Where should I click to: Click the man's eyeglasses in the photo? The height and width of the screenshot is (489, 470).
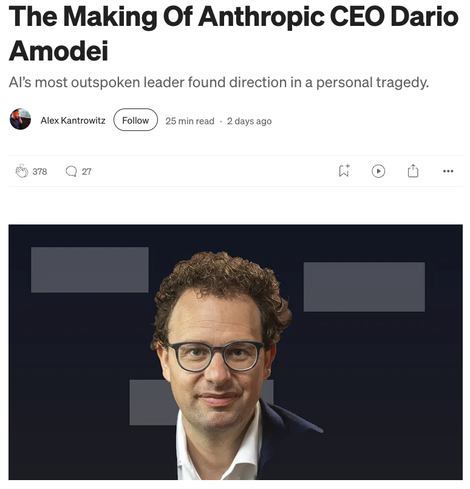(x=216, y=357)
